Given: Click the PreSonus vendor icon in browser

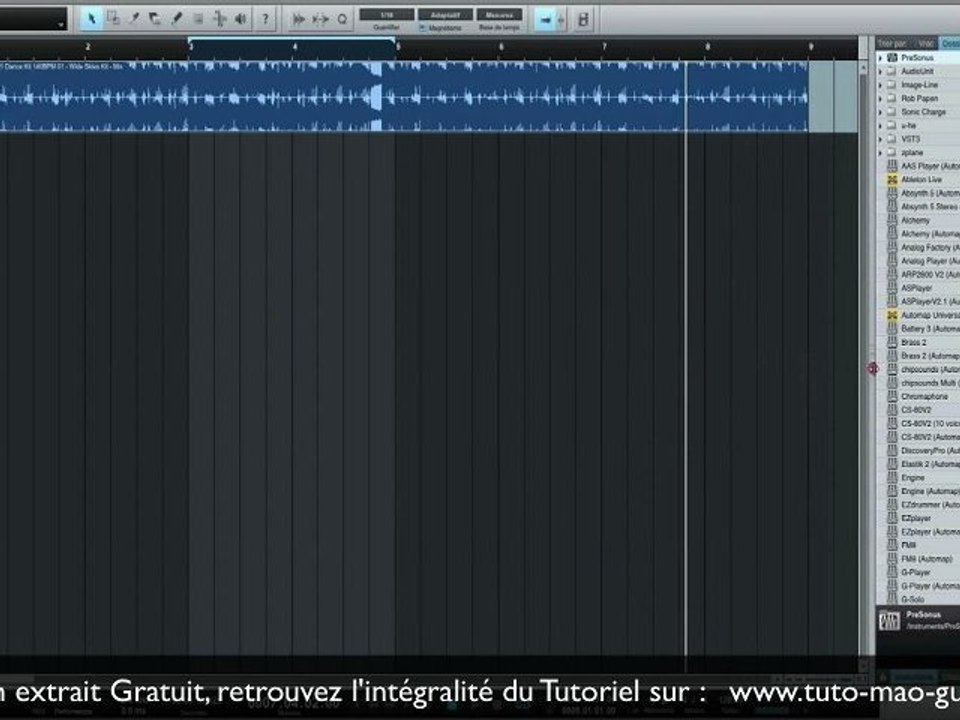Looking at the screenshot, I should tap(892, 58).
